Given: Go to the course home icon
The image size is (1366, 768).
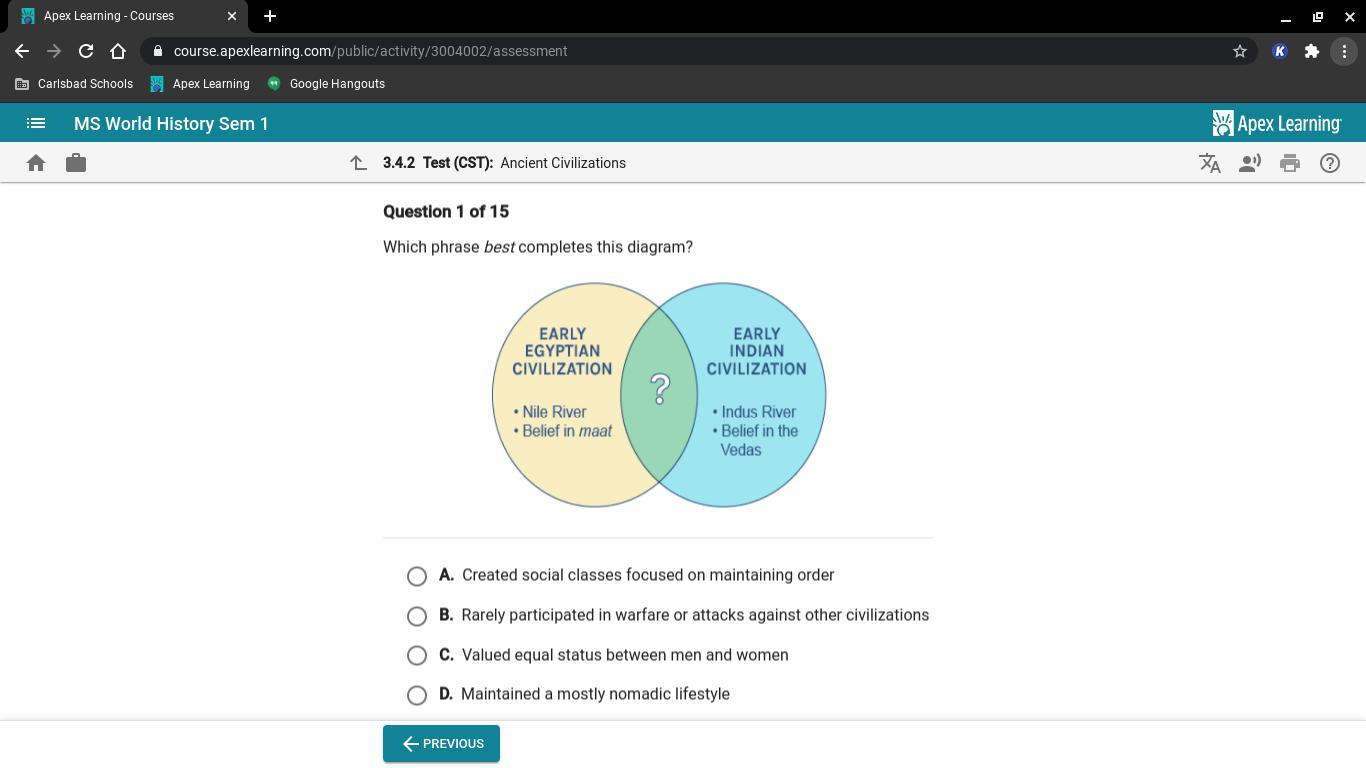Looking at the screenshot, I should tap(36, 163).
